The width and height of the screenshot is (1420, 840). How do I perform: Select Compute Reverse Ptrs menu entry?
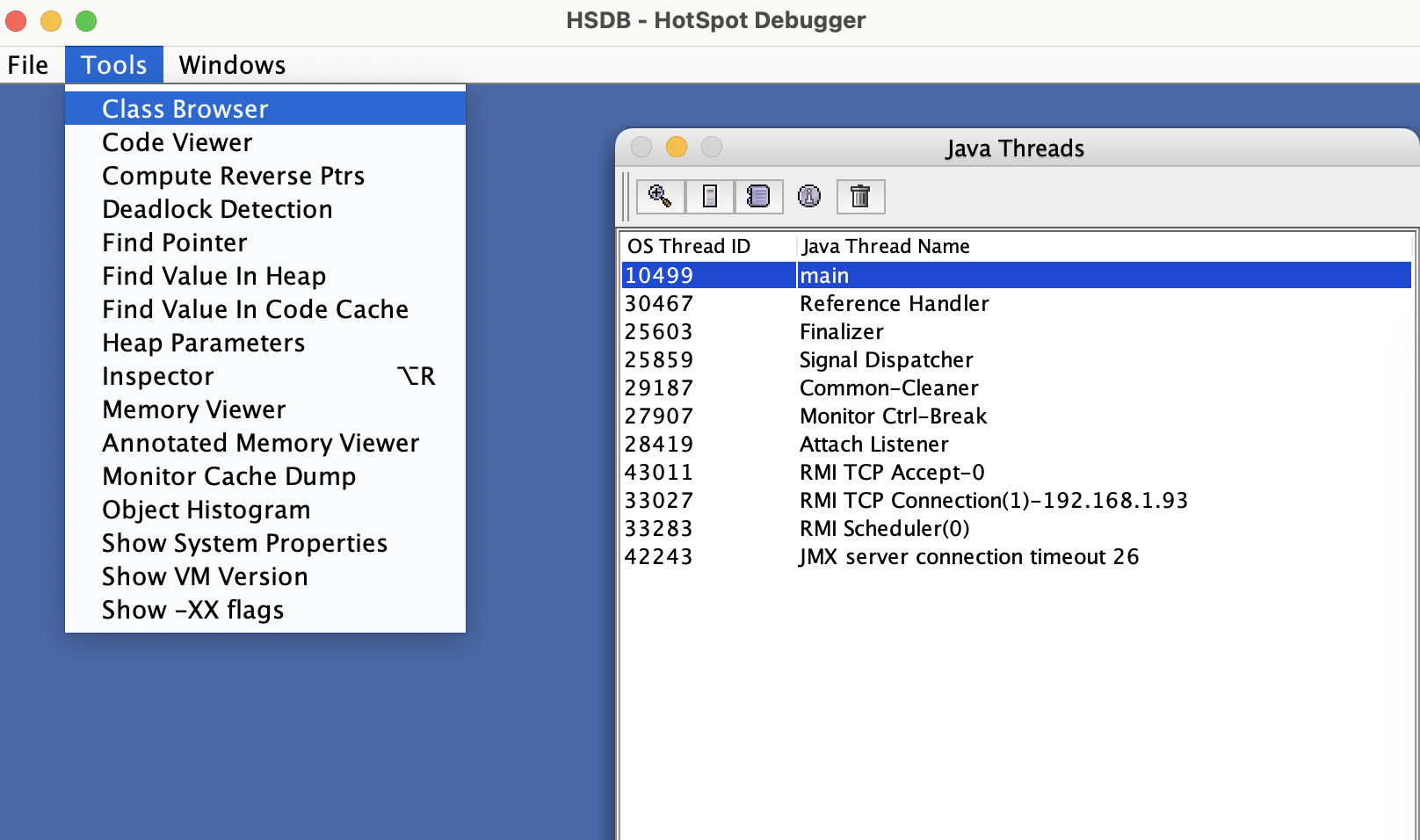[265, 176]
